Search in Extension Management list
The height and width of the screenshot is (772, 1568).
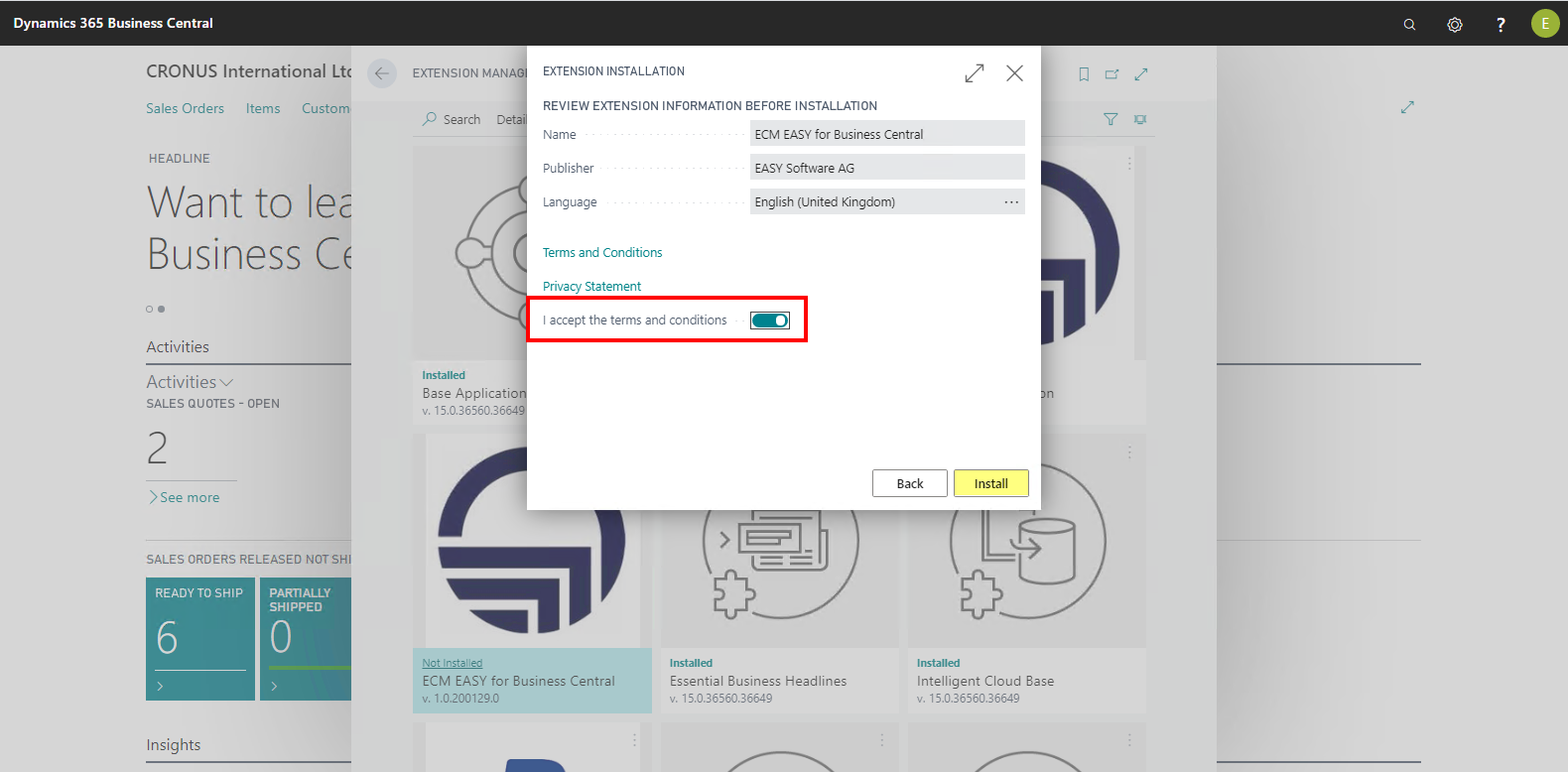(452, 119)
